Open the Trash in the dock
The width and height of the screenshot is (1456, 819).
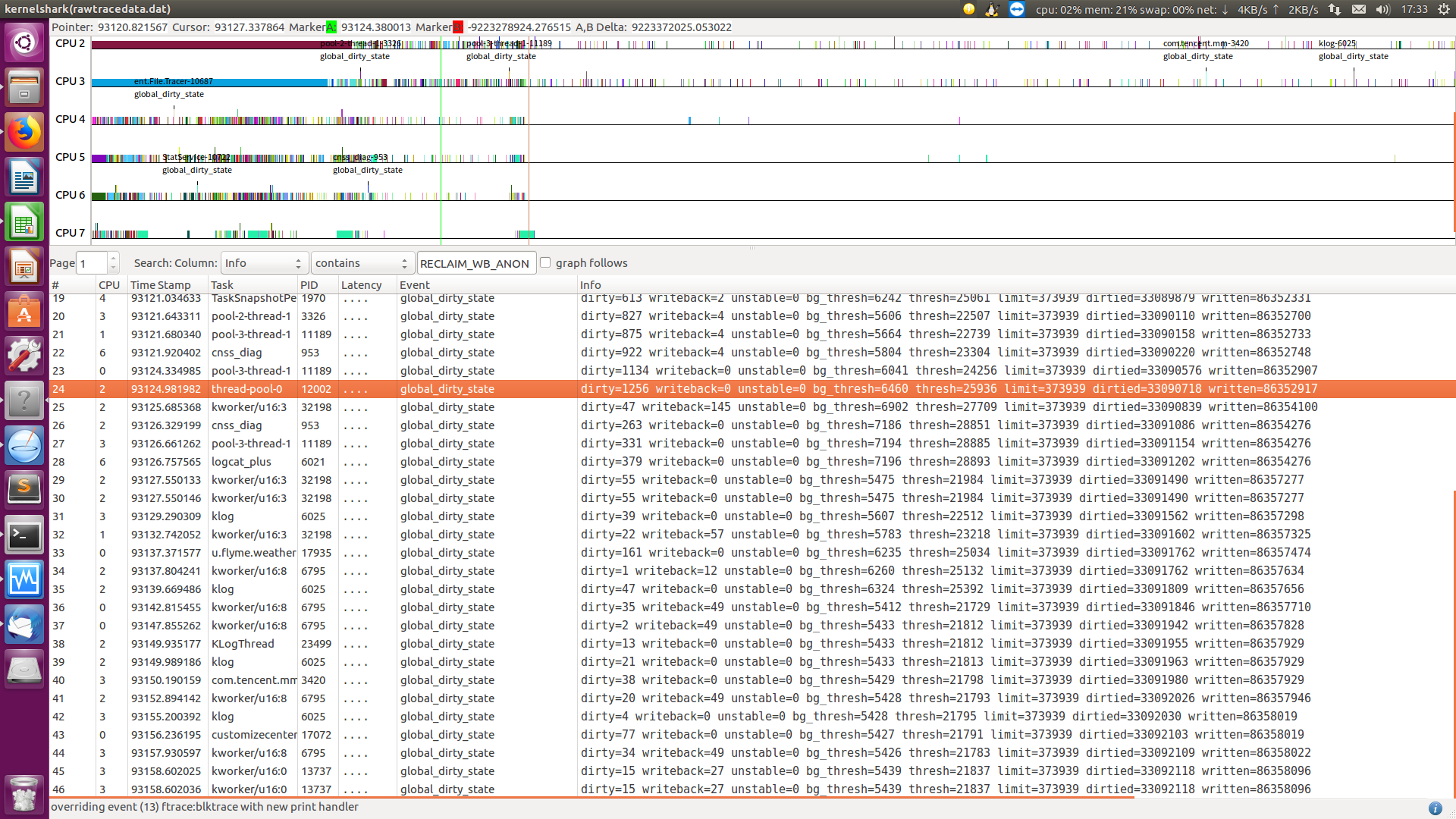coord(24,794)
